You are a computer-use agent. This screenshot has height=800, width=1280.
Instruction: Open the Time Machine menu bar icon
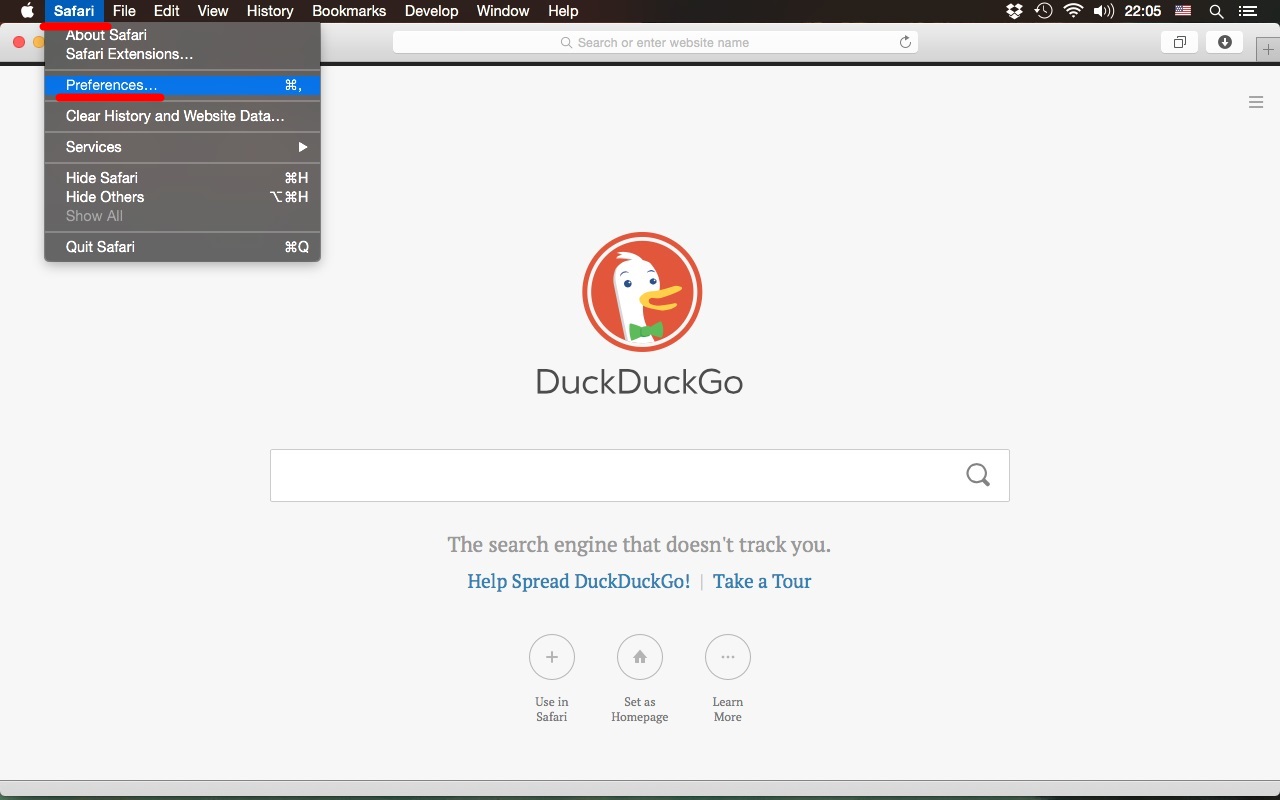pos(1044,11)
